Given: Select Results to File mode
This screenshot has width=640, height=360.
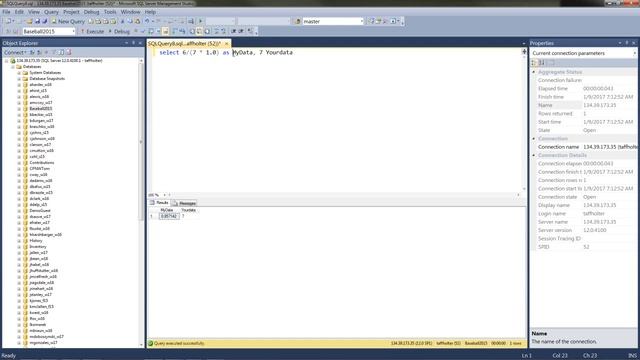Looking at the screenshot, I should [207, 31].
